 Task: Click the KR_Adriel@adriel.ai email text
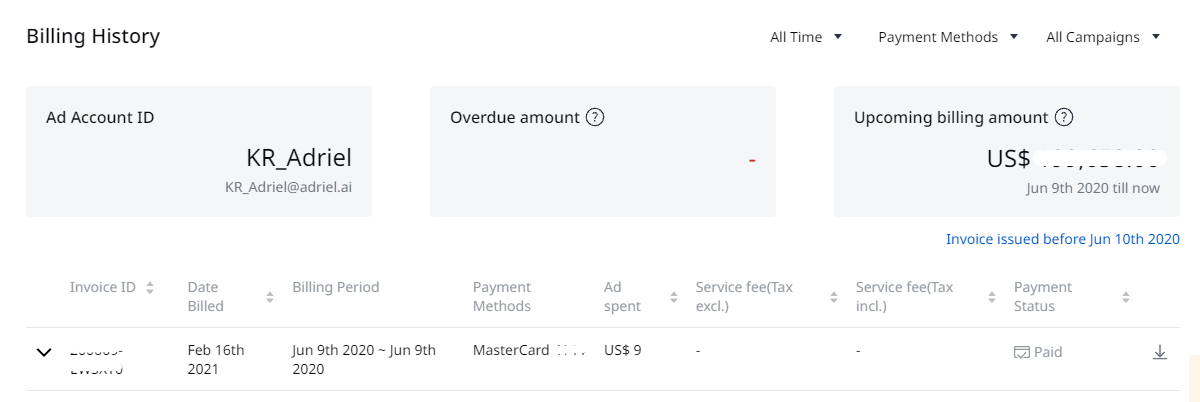(288, 187)
